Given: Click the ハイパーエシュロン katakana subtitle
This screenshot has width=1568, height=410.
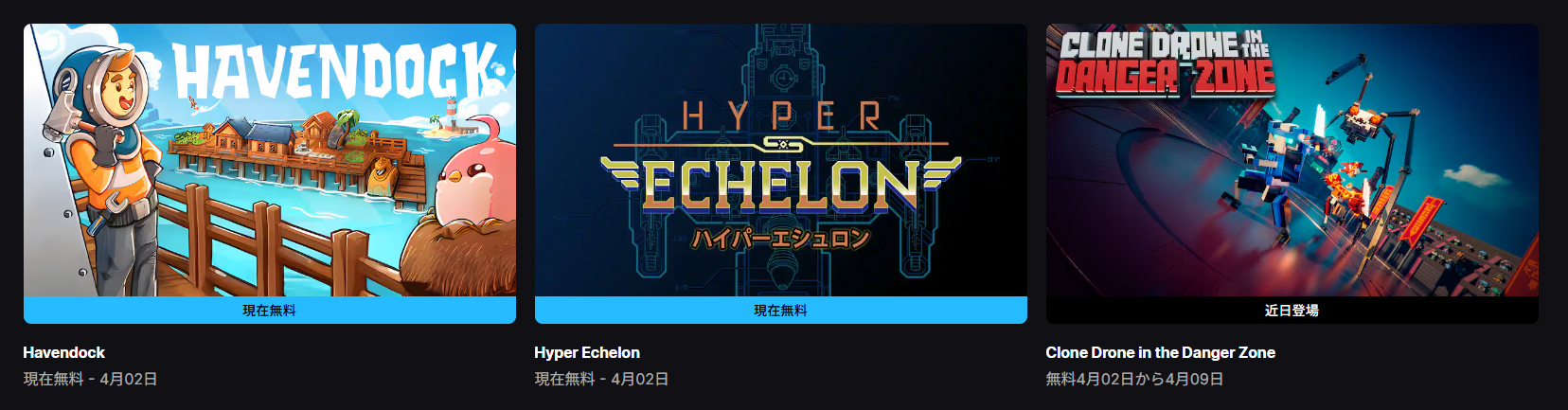Looking at the screenshot, I should pyautogui.click(x=780, y=238).
